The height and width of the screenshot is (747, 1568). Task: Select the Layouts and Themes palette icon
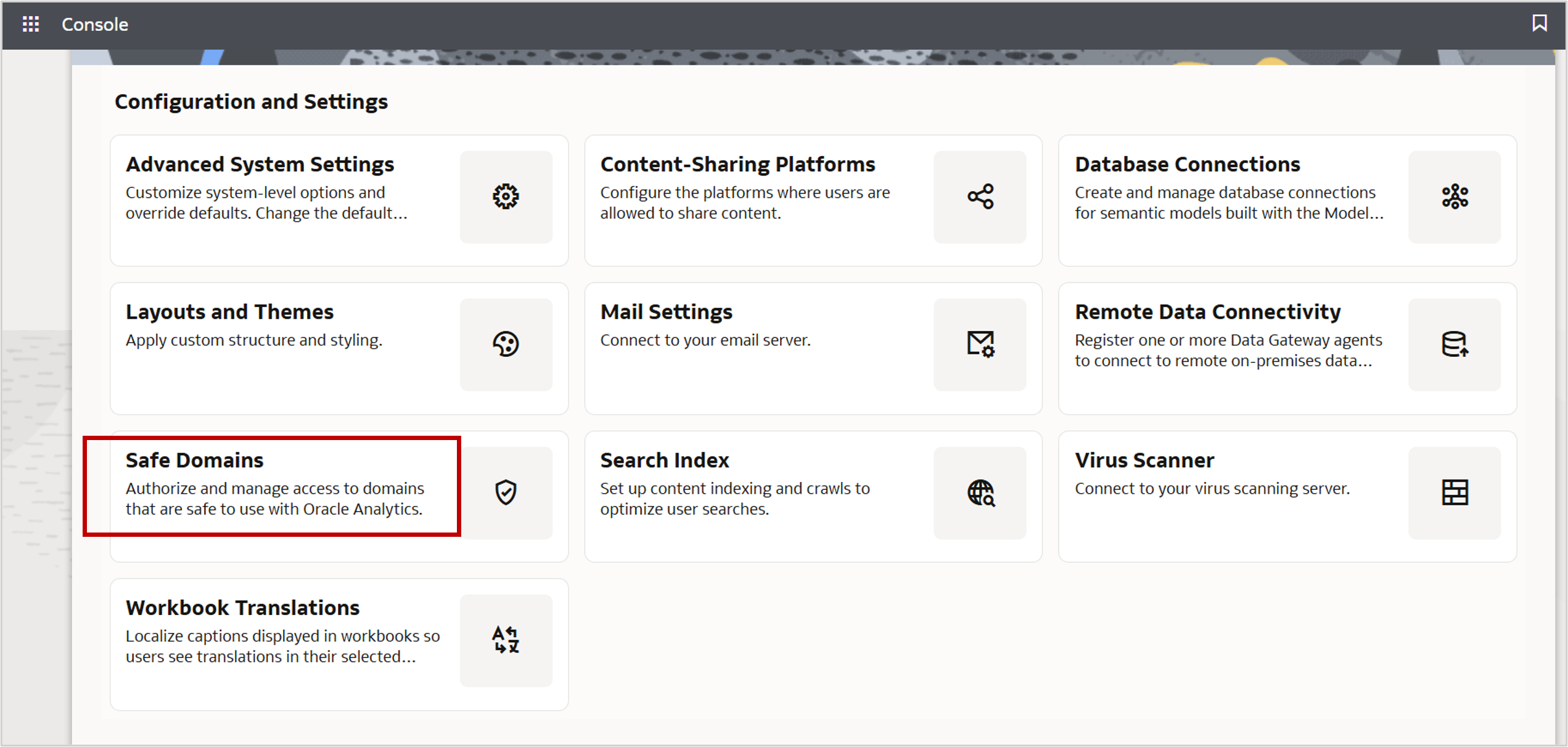[x=506, y=344]
